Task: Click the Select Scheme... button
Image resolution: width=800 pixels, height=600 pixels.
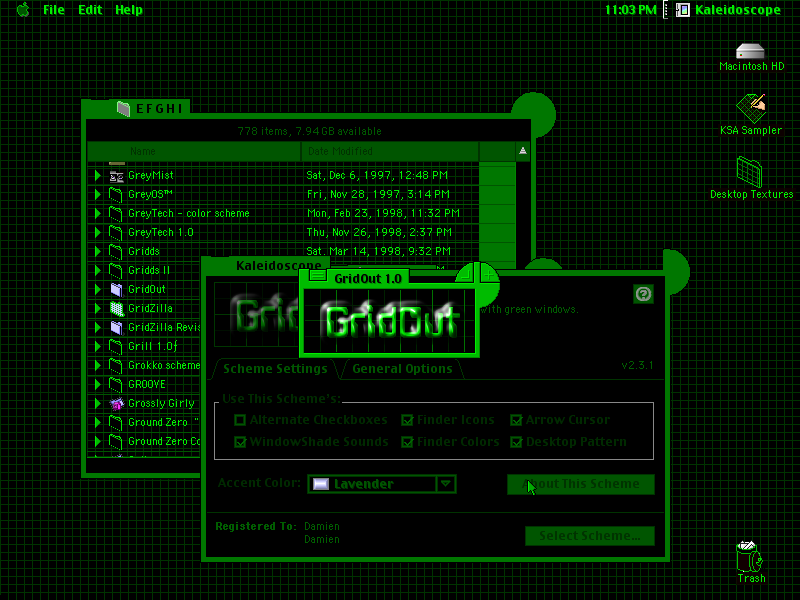Action: tap(590, 536)
